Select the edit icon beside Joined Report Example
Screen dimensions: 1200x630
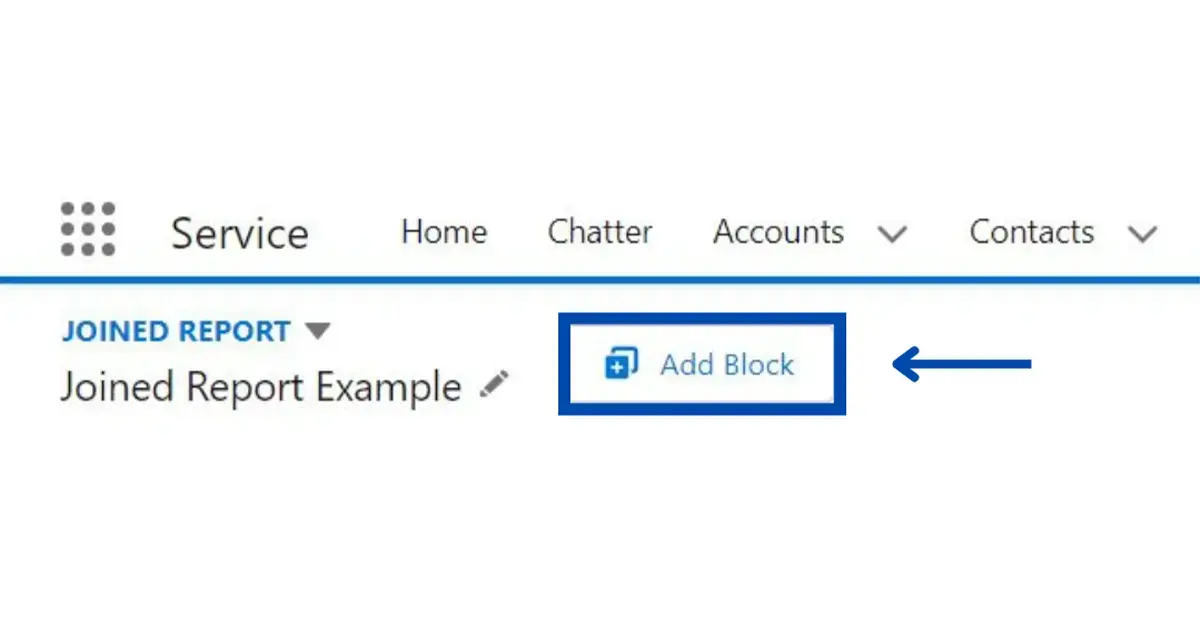tap(494, 385)
